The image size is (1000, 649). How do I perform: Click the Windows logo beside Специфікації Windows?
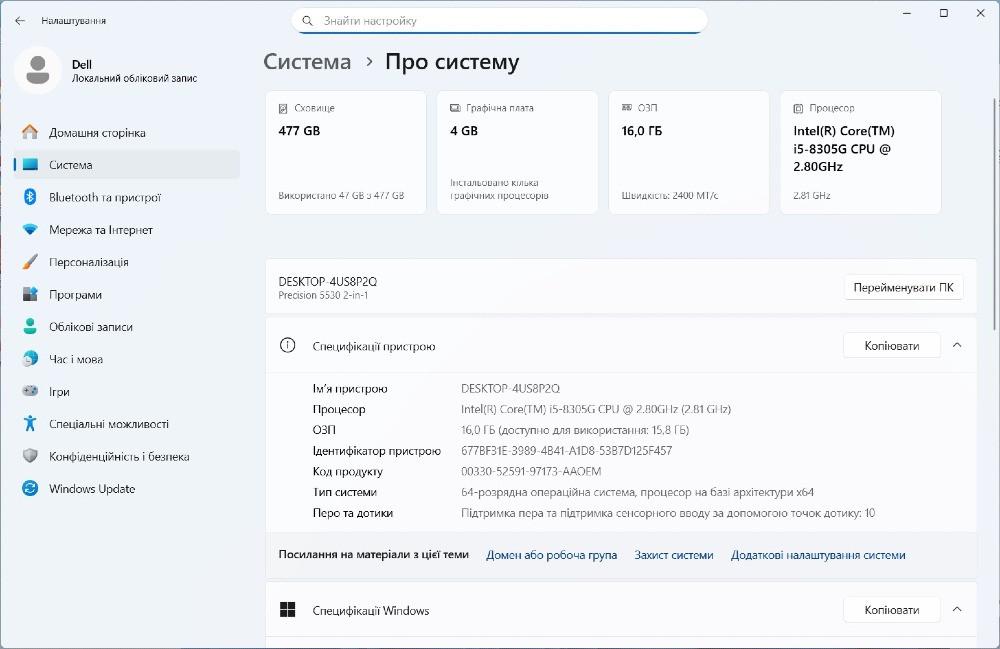(x=288, y=609)
